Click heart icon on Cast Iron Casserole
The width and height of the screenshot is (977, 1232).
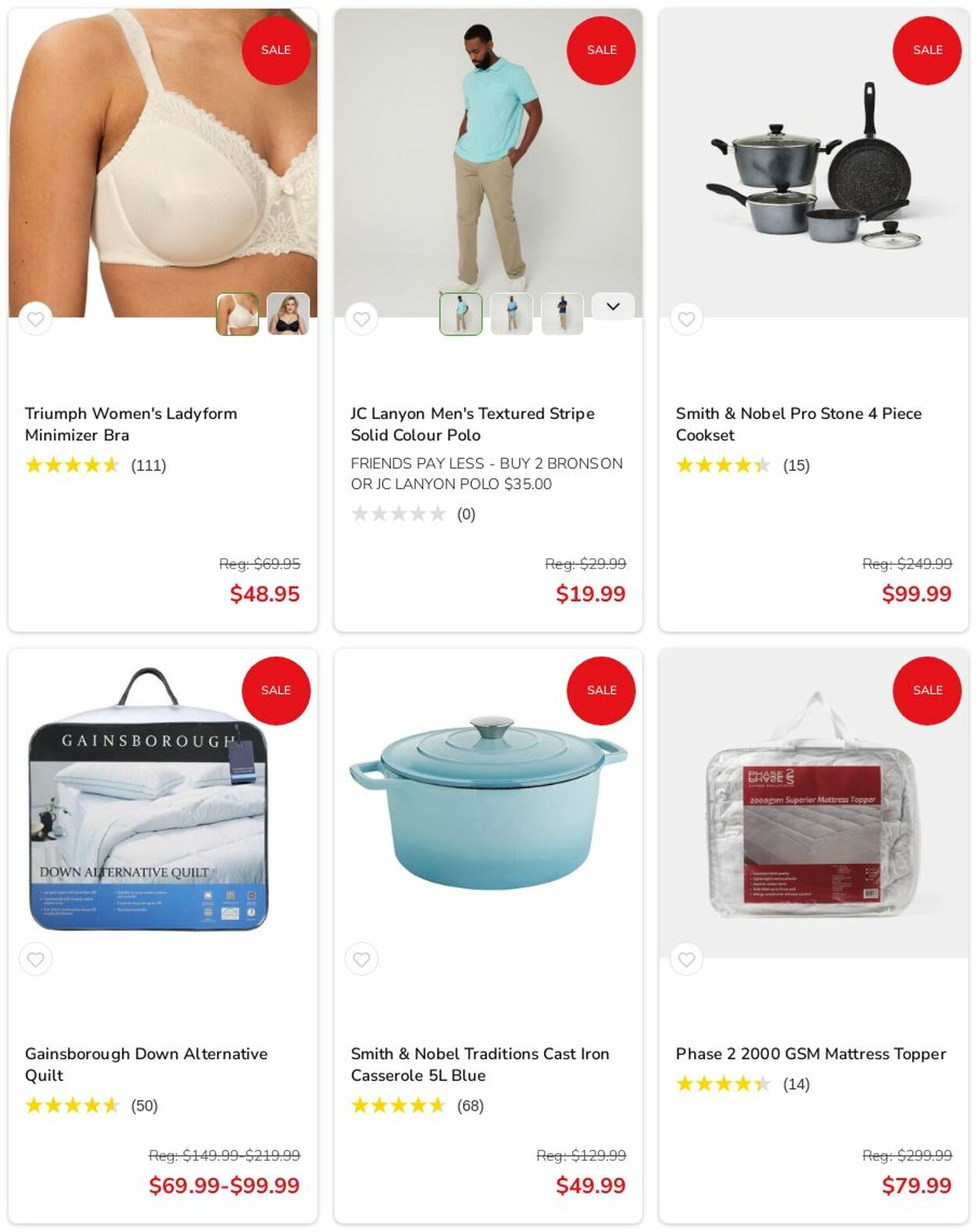point(361,959)
